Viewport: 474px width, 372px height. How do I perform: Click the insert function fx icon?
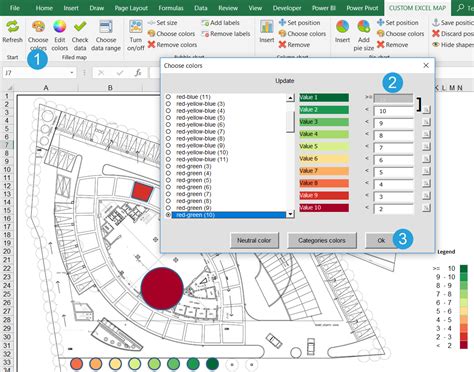pyautogui.click(x=138, y=73)
